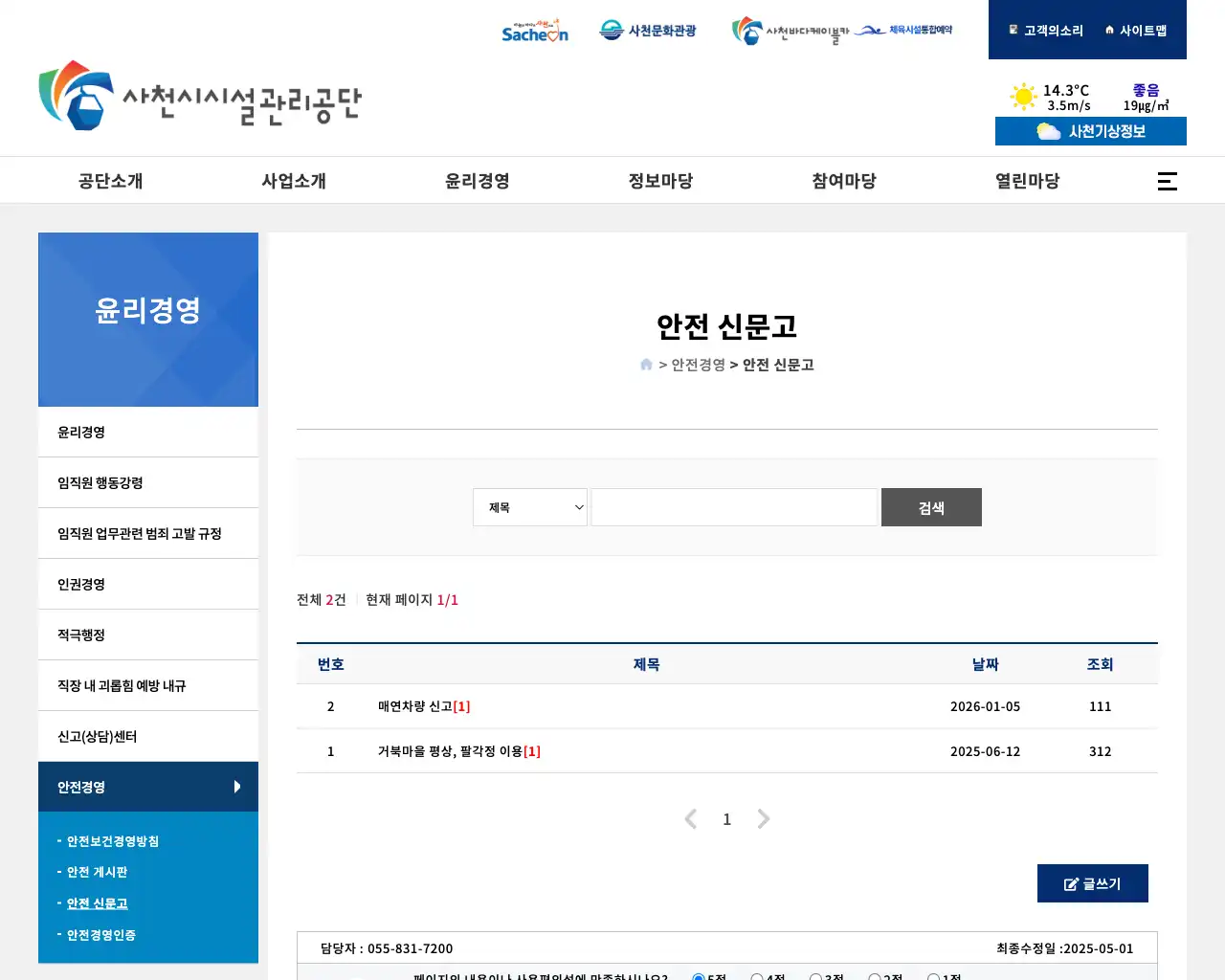Select 임직원 업무관련 범죄 고발 규정 sidebar item
Image resolution: width=1225 pixels, height=980 pixels.
coord(148,533)
